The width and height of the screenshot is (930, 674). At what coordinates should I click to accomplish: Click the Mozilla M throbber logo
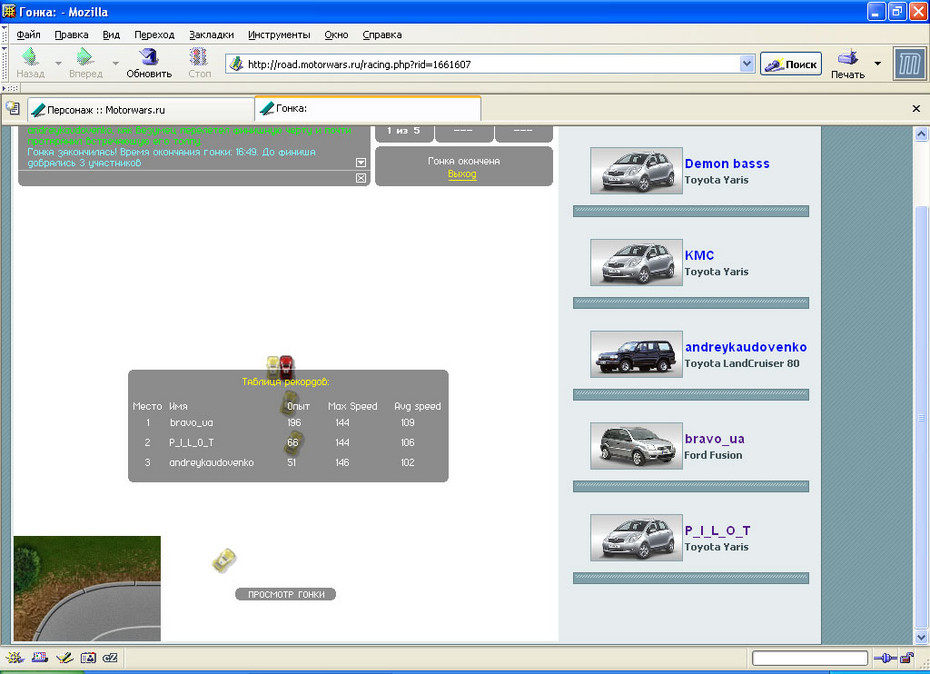point(909,64)
